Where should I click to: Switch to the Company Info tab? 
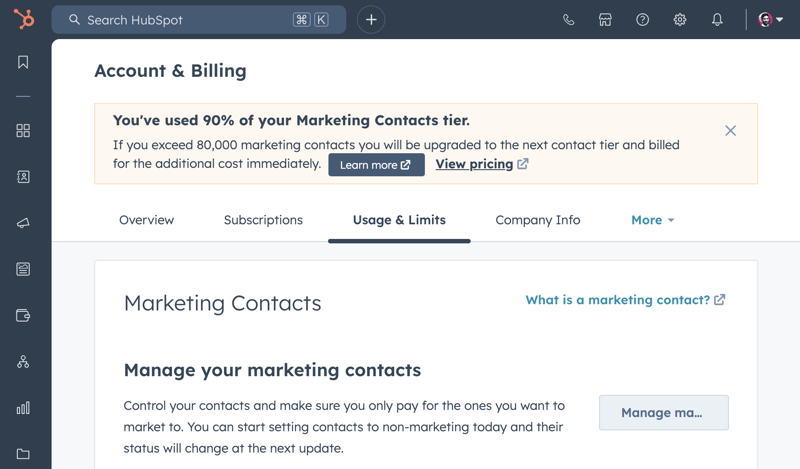(538, 220)
